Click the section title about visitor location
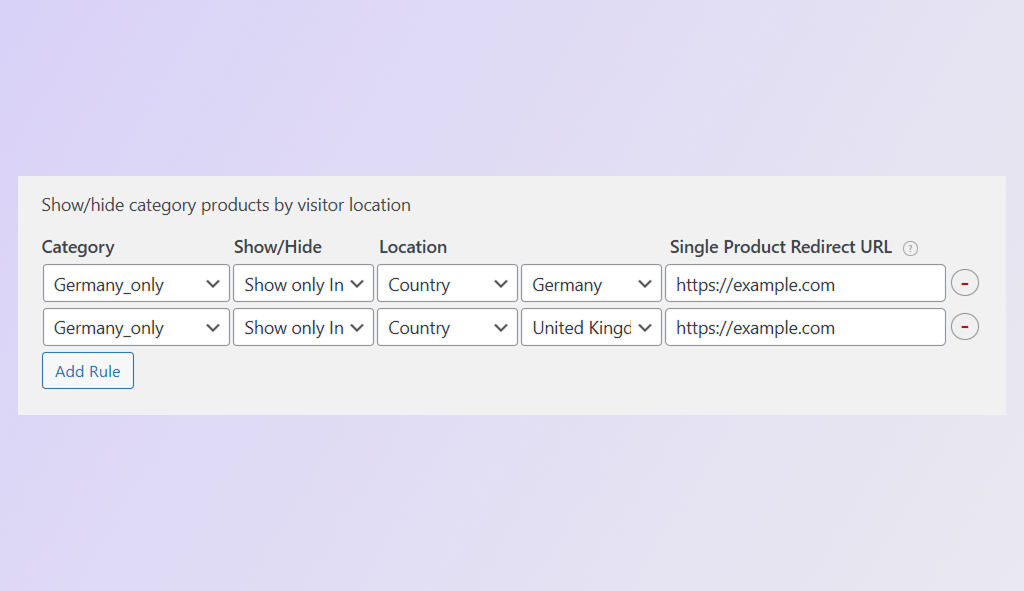The height and width of the screenshot is (591, 1024). (226, 205)
